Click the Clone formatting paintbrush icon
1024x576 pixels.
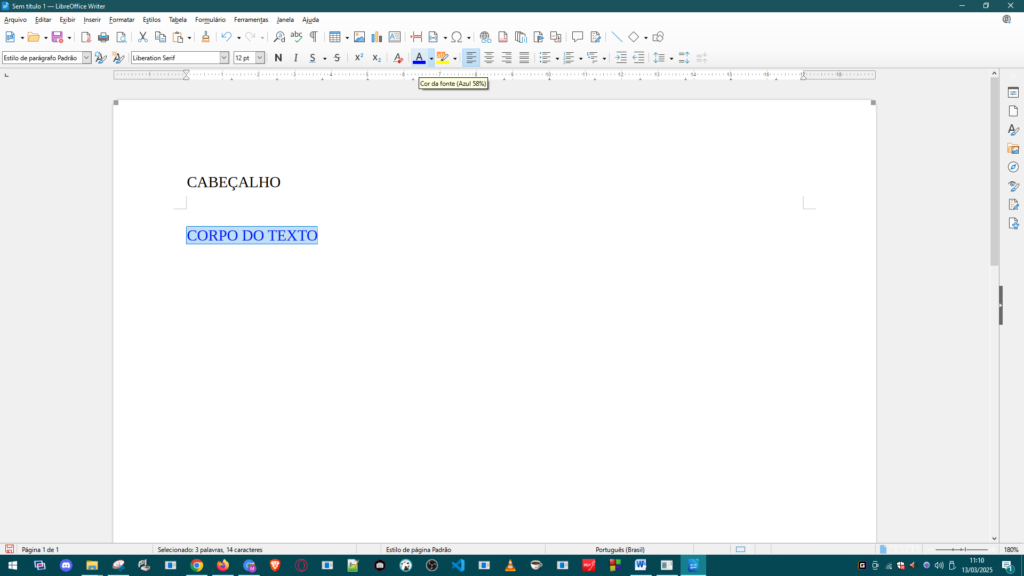coord(206,37)
